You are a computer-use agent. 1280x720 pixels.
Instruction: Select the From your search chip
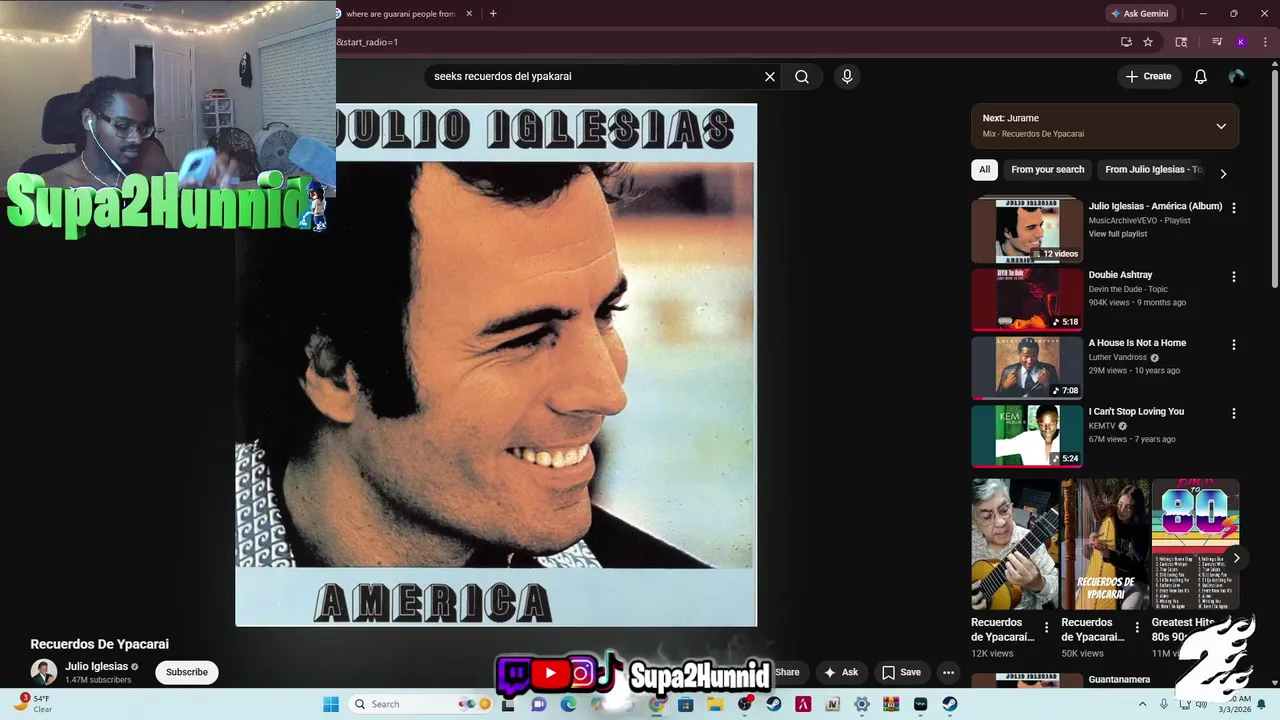[x=1047, y=170]
